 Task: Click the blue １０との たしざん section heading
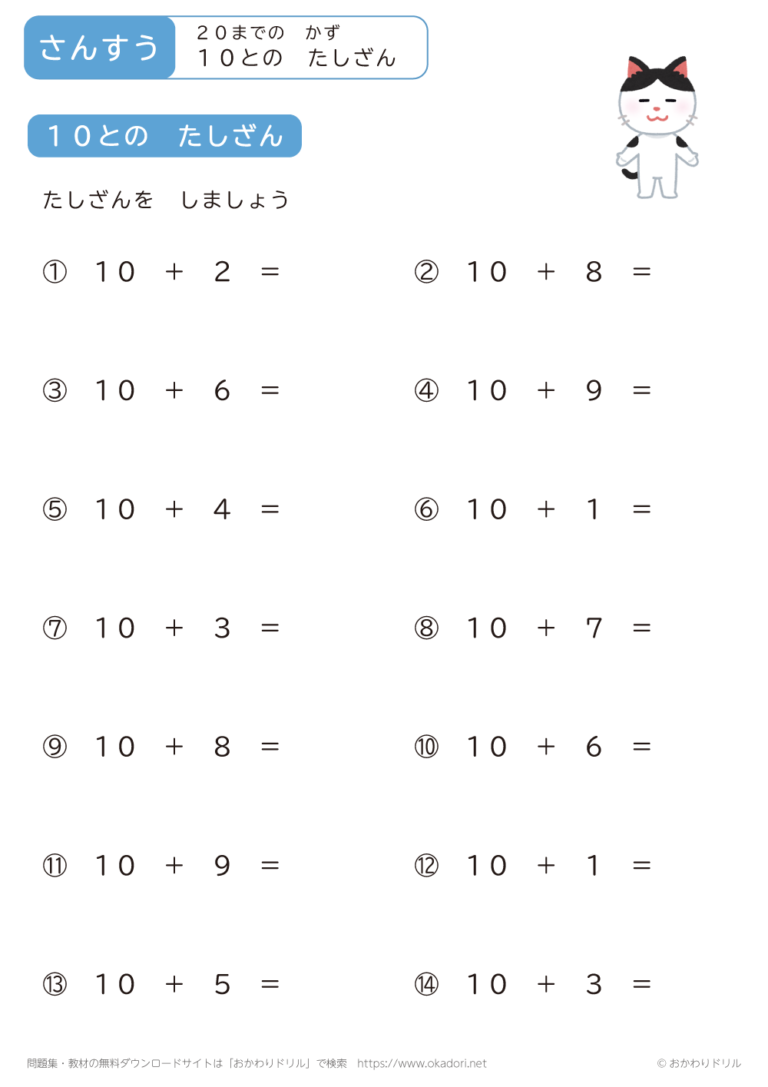[x=165, y=136]
